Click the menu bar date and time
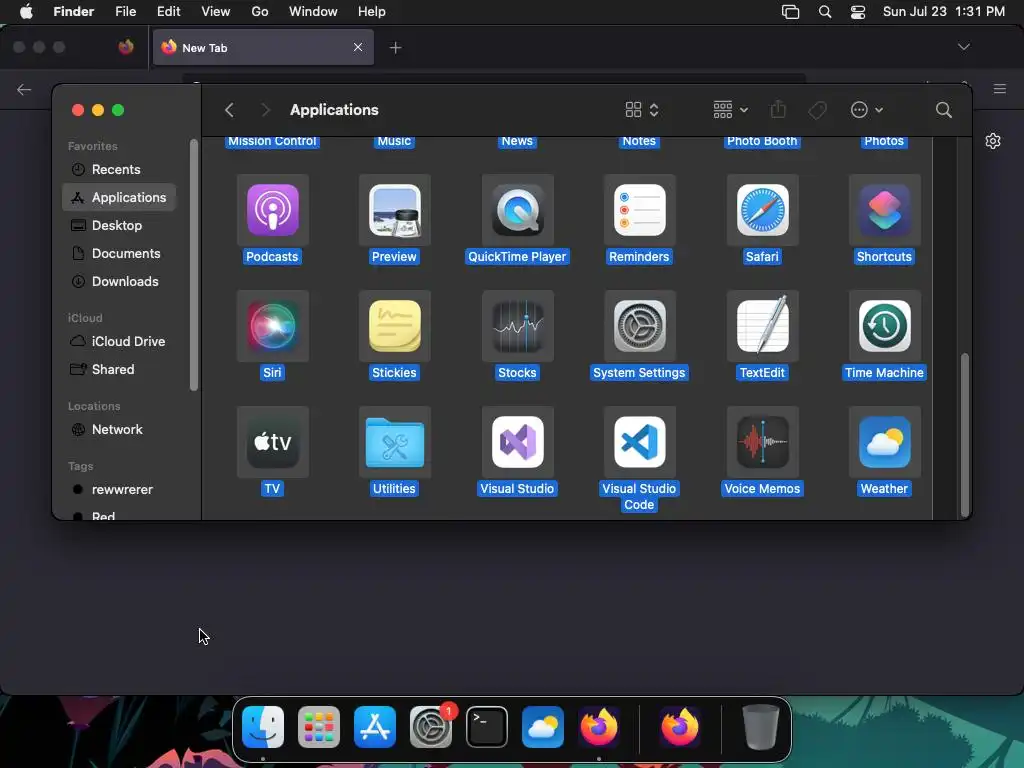 [944, 12]
